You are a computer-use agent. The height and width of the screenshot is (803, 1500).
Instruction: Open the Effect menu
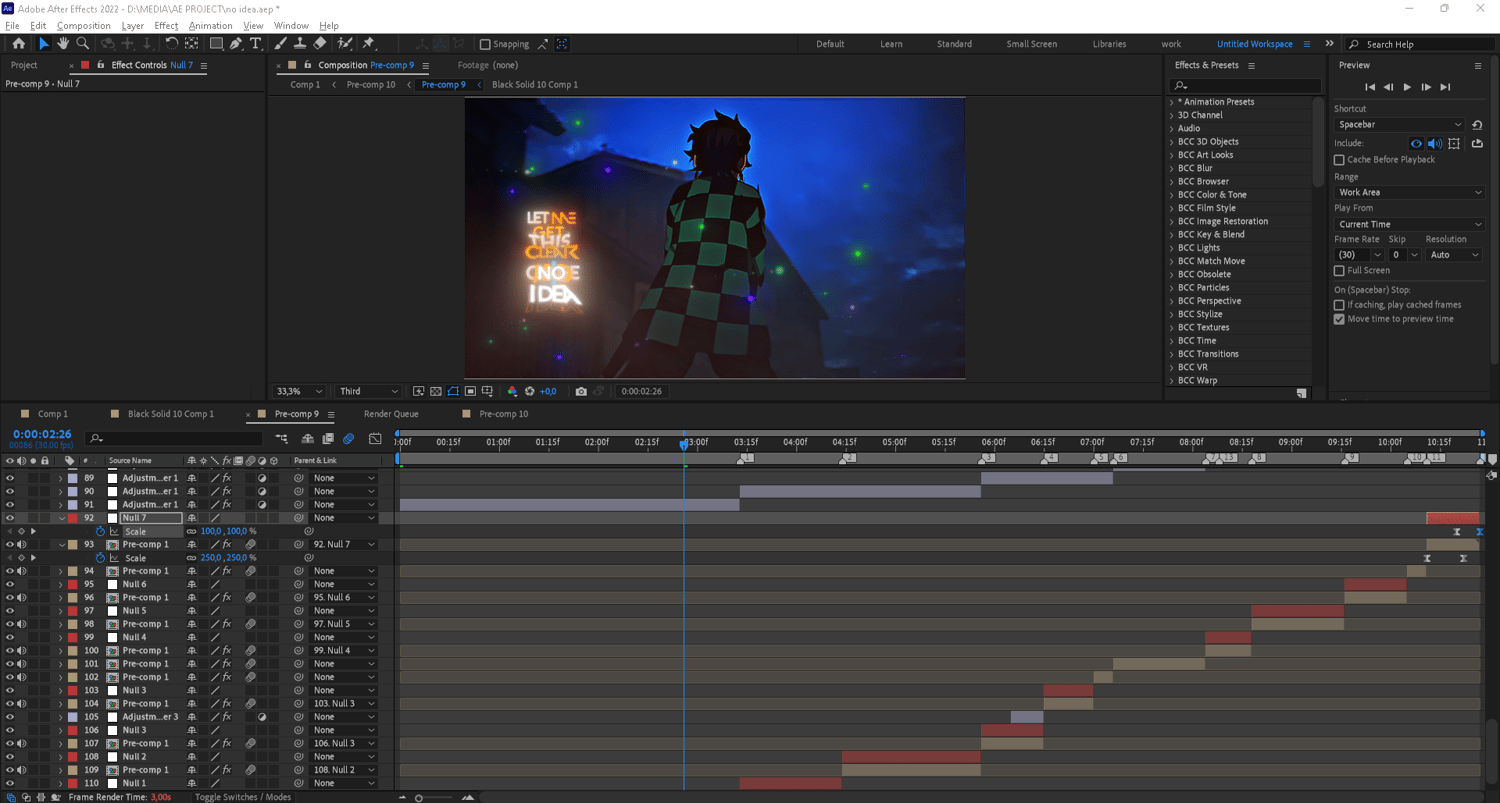click(166, 25)
